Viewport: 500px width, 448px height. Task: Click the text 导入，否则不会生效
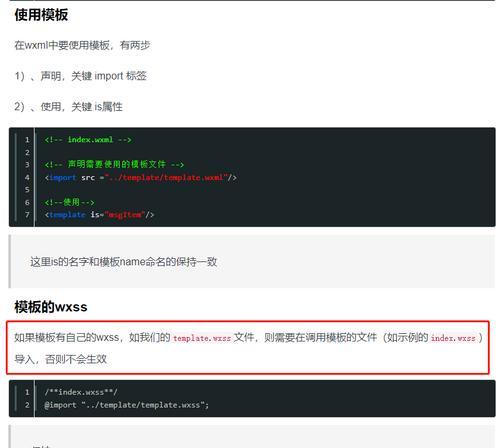[x=60, y=359]
